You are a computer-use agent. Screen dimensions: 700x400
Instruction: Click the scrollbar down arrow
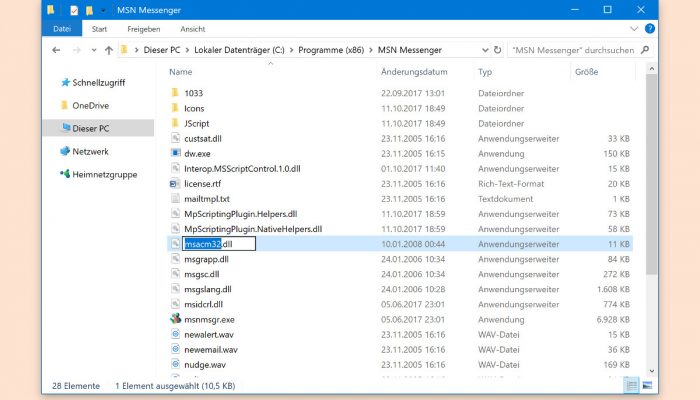[x=651, y=371]
